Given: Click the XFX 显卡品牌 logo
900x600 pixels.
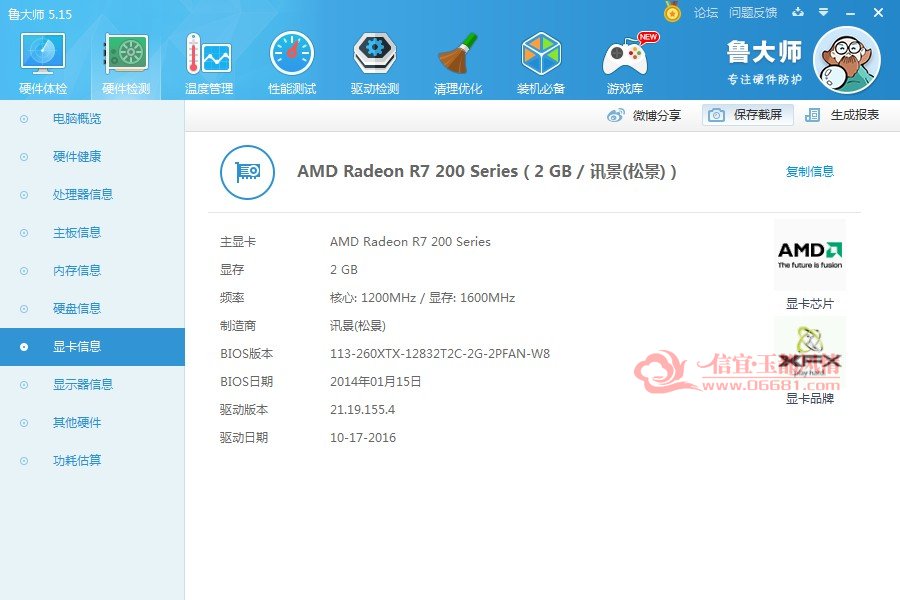Looking at the screenshot, I should click(x=810, y=351).
